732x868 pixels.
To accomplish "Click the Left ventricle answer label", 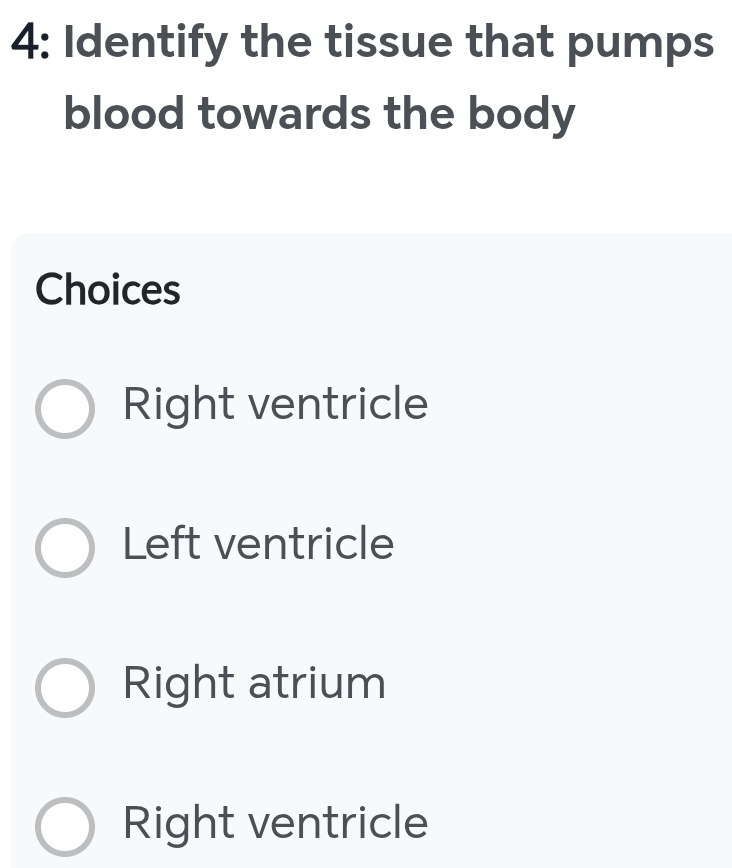I will coord(257,544).
